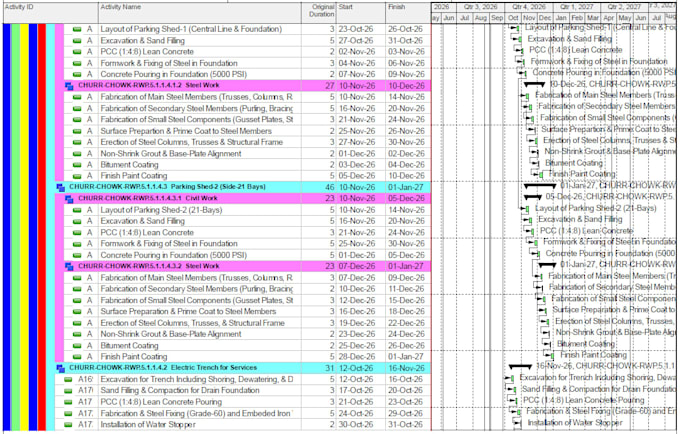Click the duration 27 of the Steel Work band

tap(319, 86)
